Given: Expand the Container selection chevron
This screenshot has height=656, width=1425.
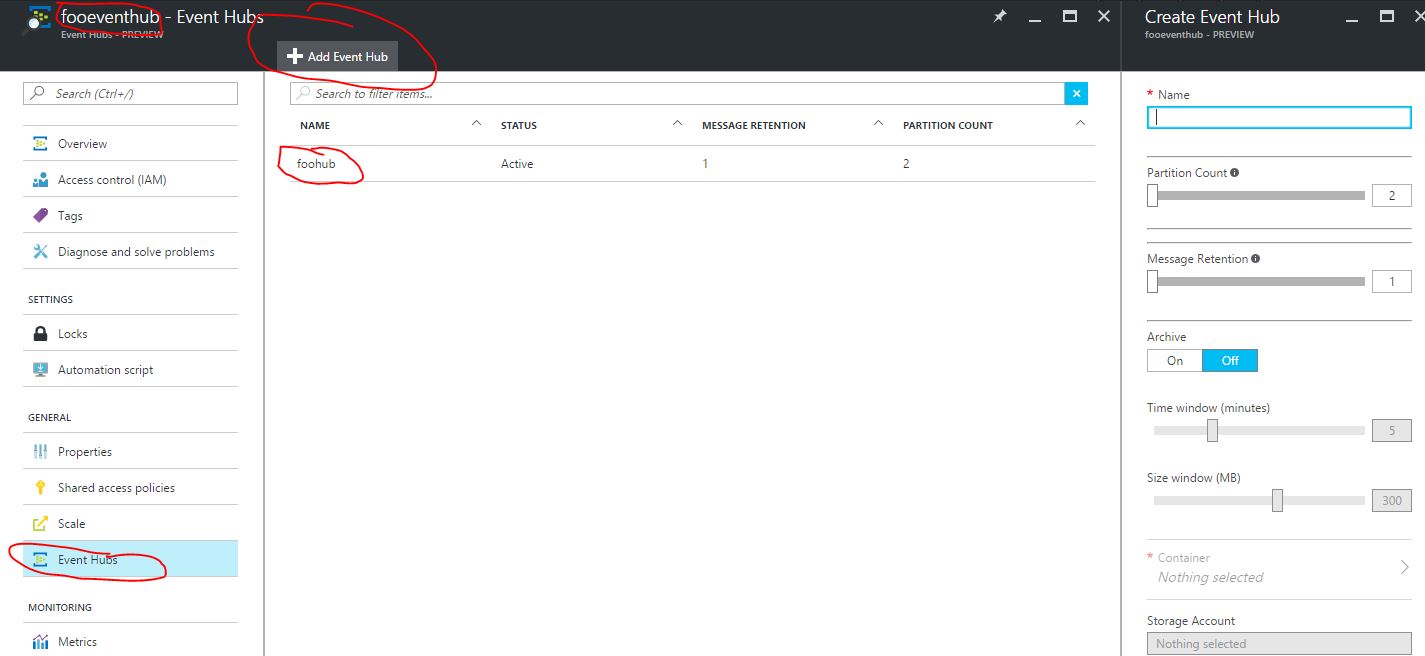Looking at the screenshot, I should pyautogui.click(x=1404, y=567).
